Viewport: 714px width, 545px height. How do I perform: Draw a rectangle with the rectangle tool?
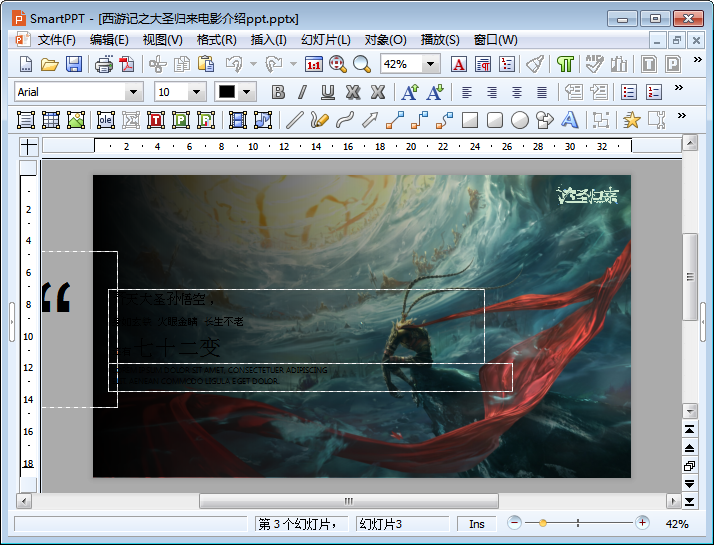pyautogui.click(x=470, y=120)
